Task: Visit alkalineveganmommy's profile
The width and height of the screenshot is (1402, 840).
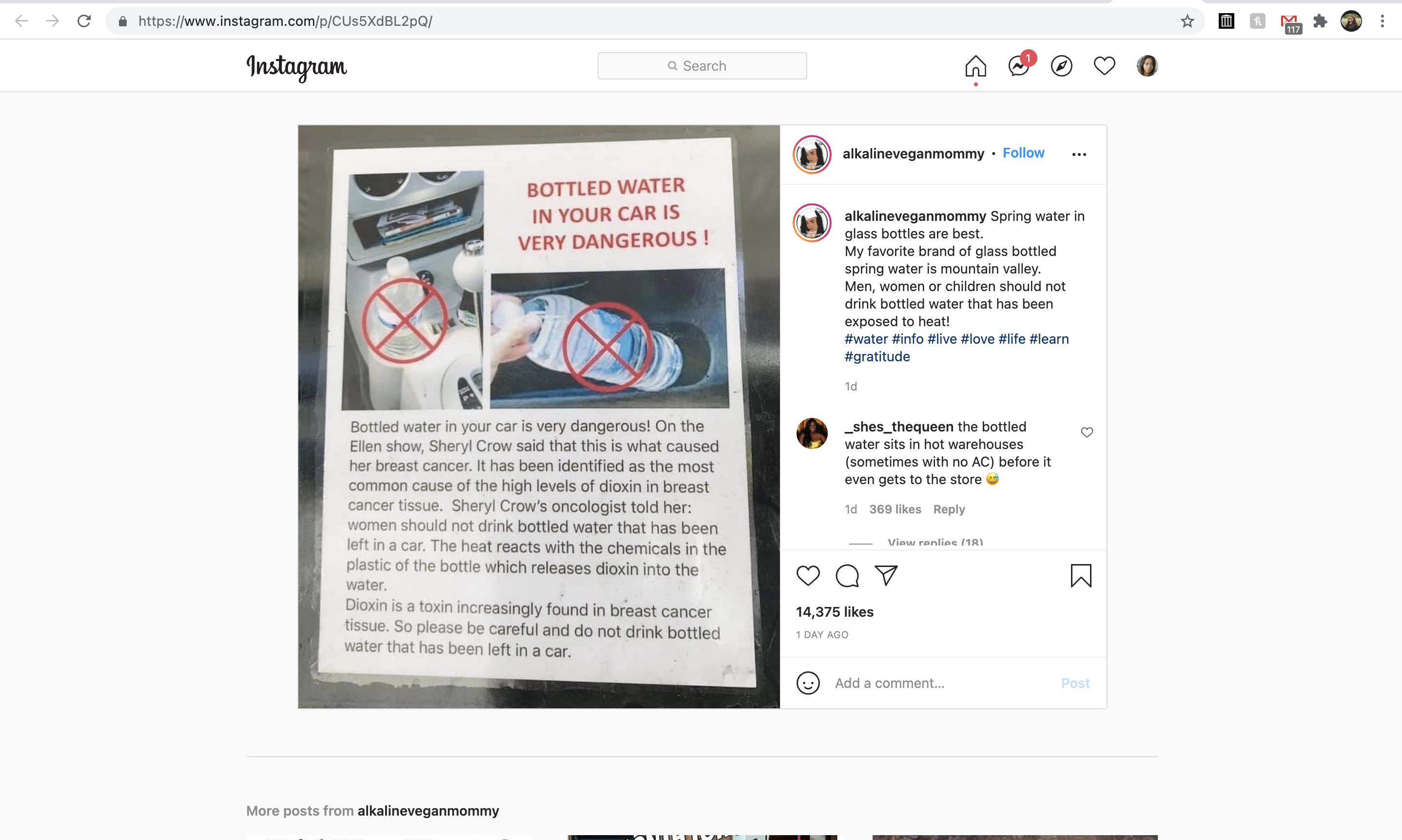Action: point(914,154)
